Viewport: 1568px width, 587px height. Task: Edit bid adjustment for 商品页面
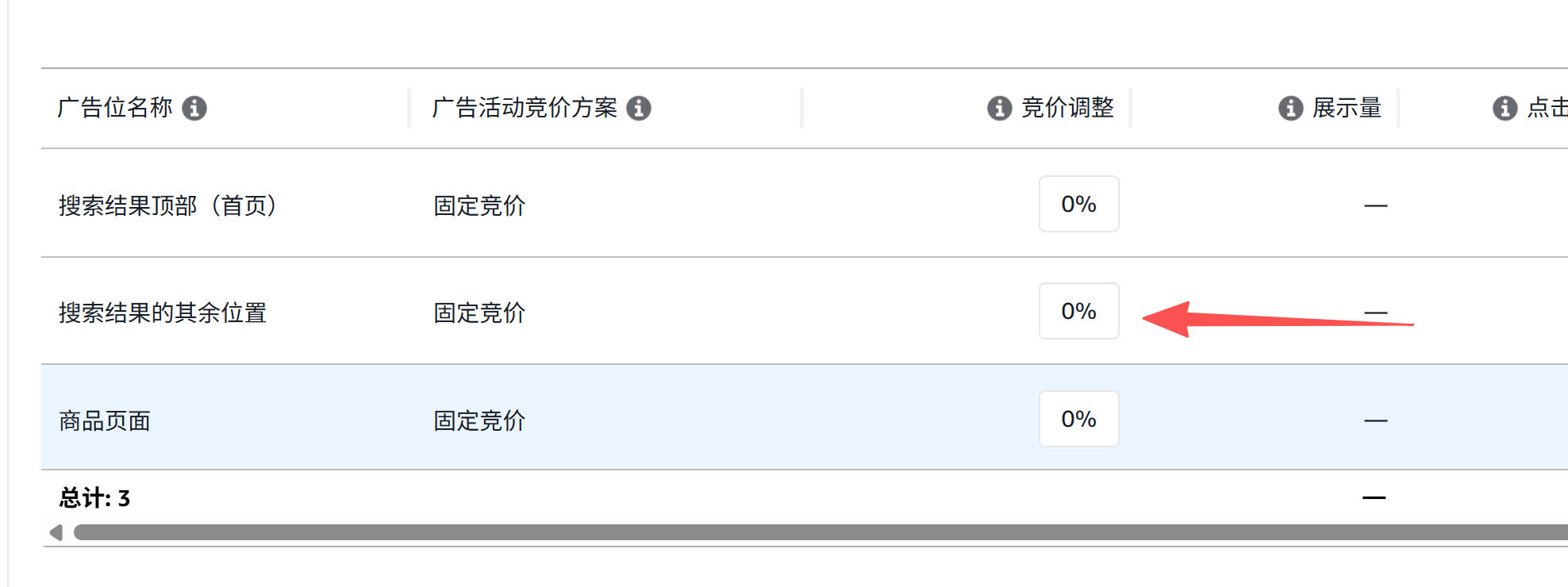(1079, 419)
